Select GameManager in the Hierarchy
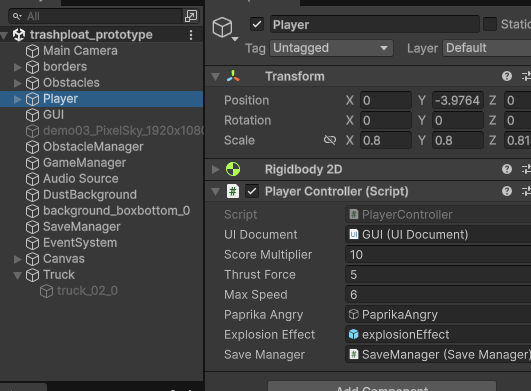The image size is (531, 391). click(102, 163)
